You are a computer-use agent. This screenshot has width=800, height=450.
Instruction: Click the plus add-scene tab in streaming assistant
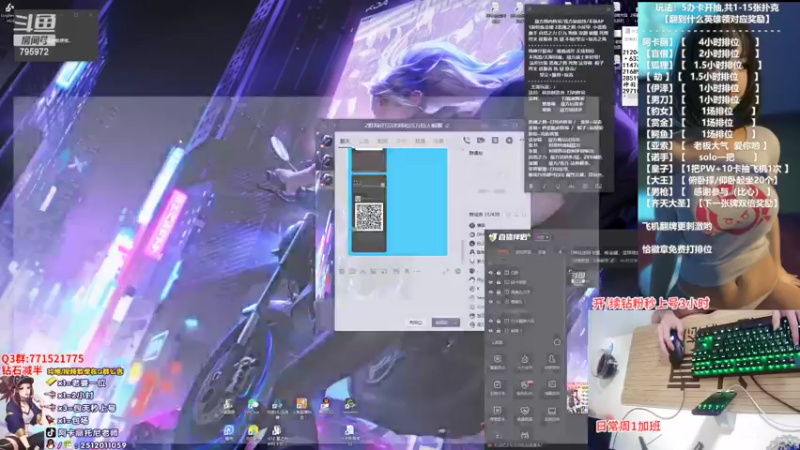point(560,252)
